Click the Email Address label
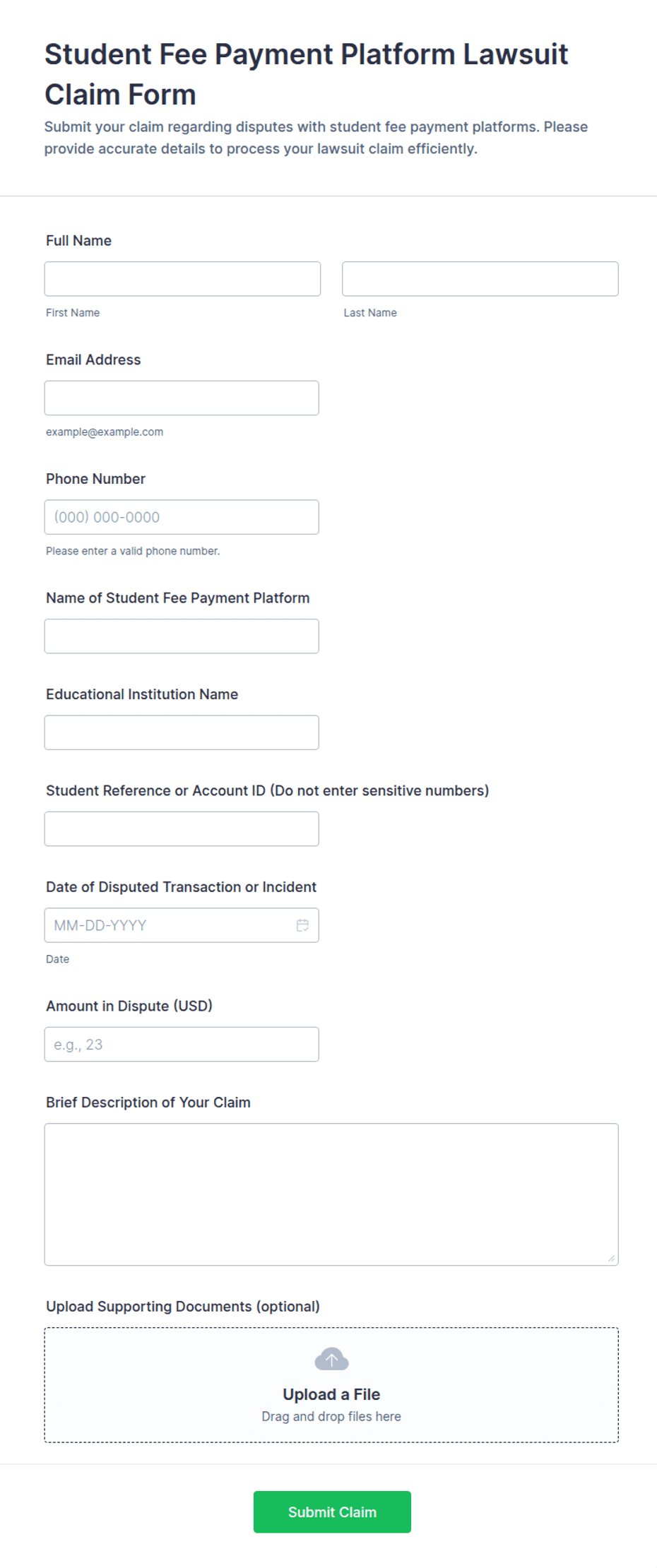Image resolution: width=657 pixels, height=1568 pixels. point(93,360)
